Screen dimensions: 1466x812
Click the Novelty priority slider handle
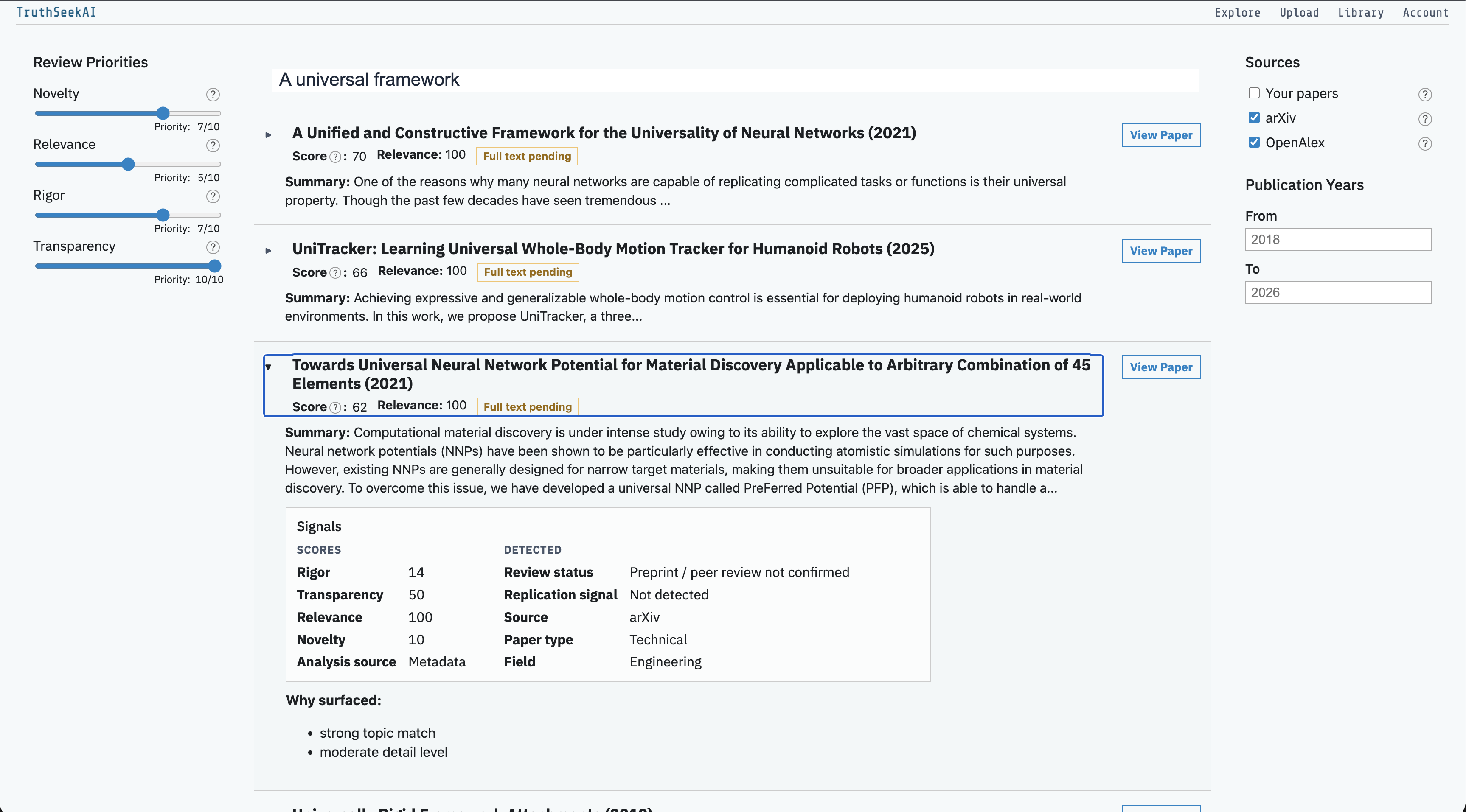click(x=163, y=113)
